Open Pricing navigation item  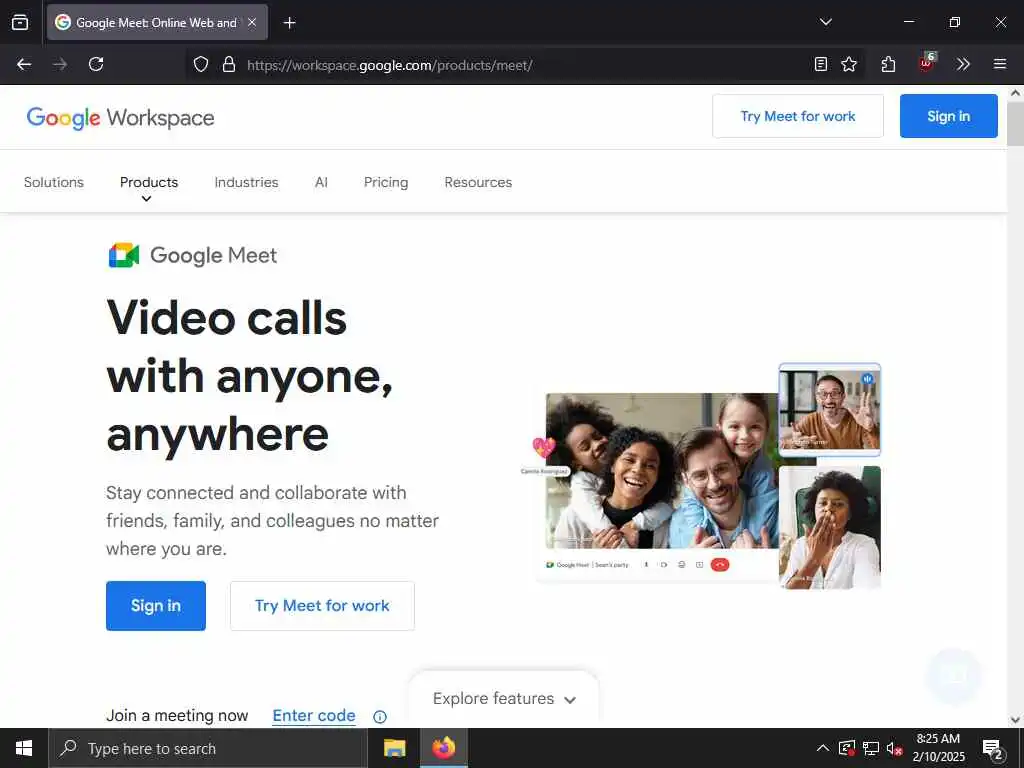coord(386,182)
